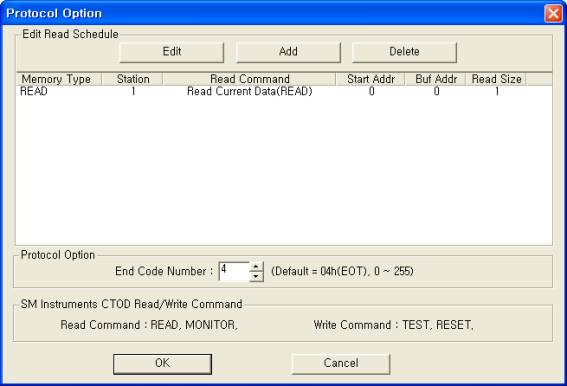This screenshot has width=567, height=386.
Task: Click the Delete schedule button
Action: [404, 52]
